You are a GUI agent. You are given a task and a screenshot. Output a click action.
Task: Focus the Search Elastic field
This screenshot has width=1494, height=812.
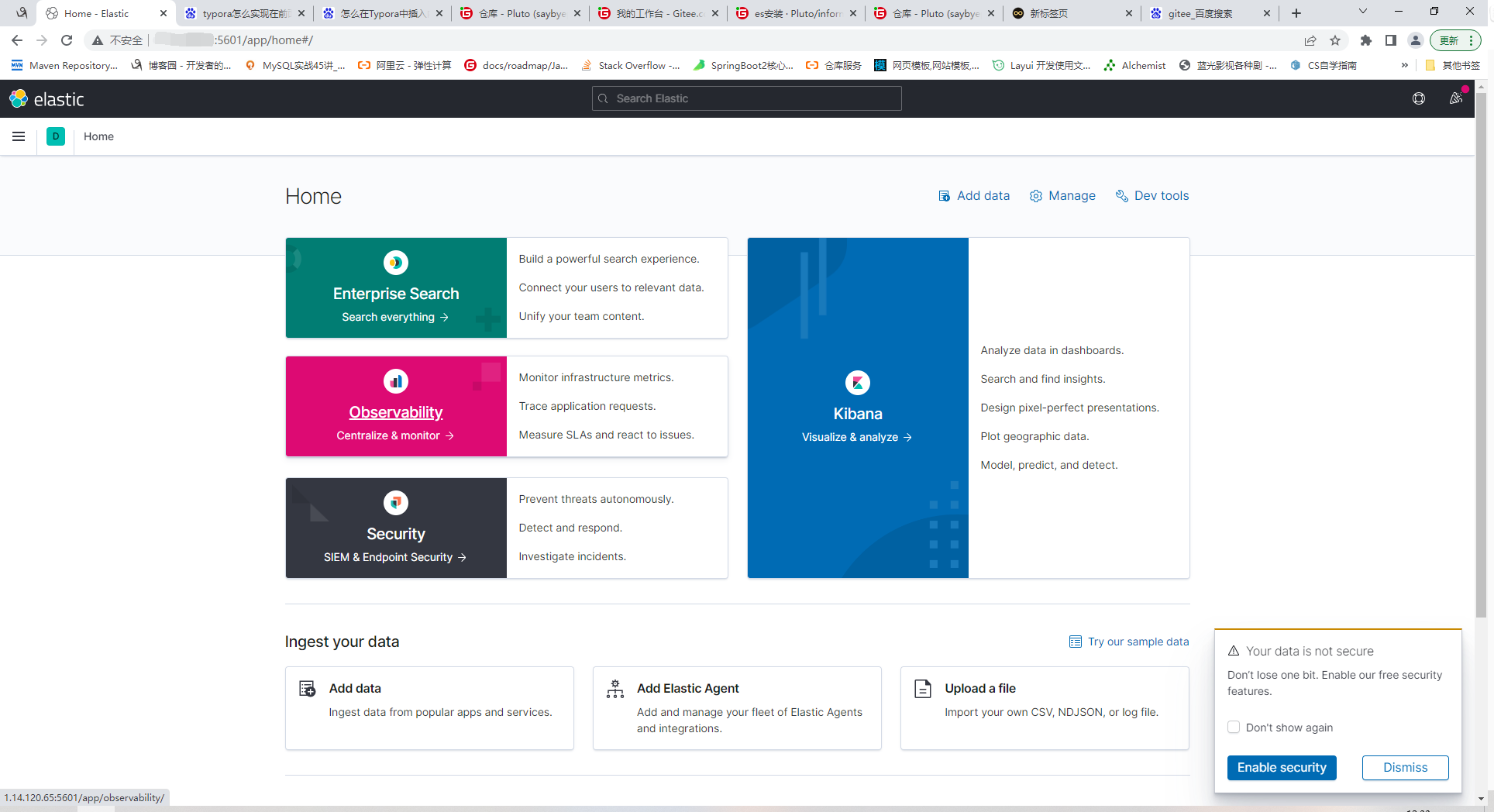coord(747,98)
